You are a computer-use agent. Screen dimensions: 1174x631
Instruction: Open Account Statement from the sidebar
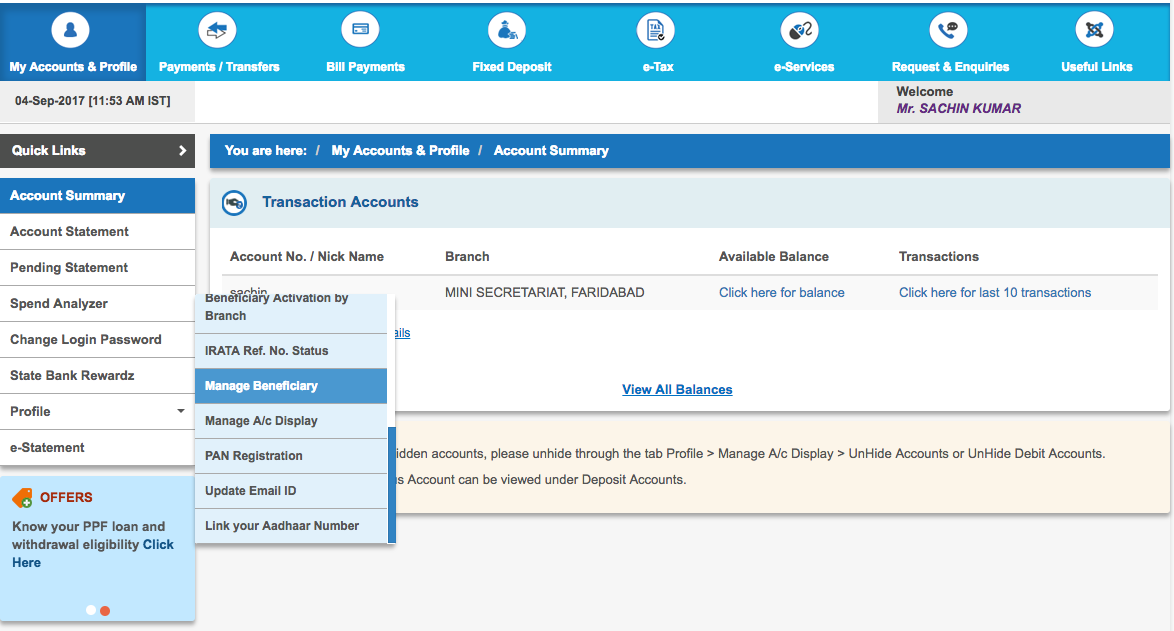97,232
